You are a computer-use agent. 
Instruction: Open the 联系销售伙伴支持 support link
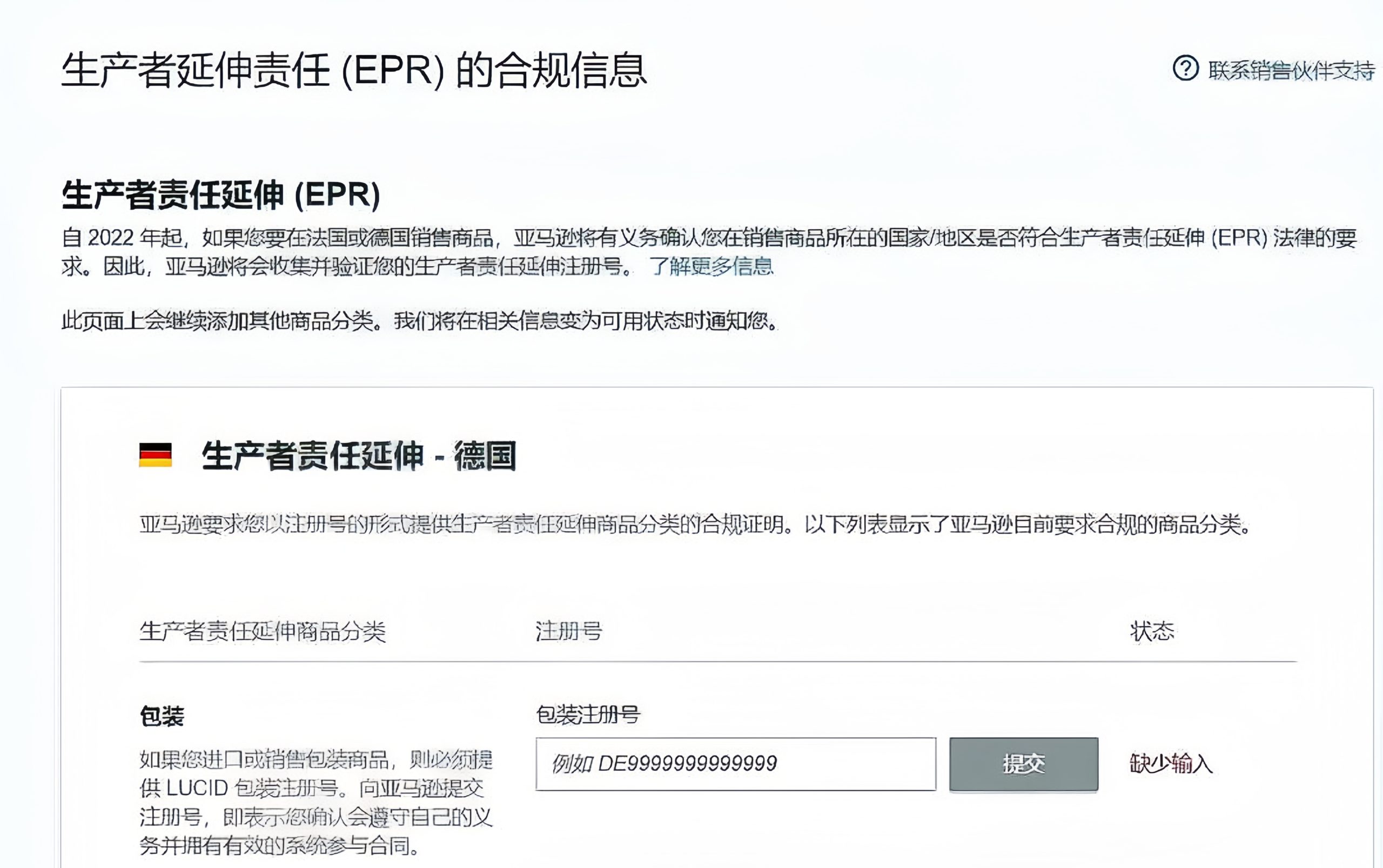[x=1292, y=71]
